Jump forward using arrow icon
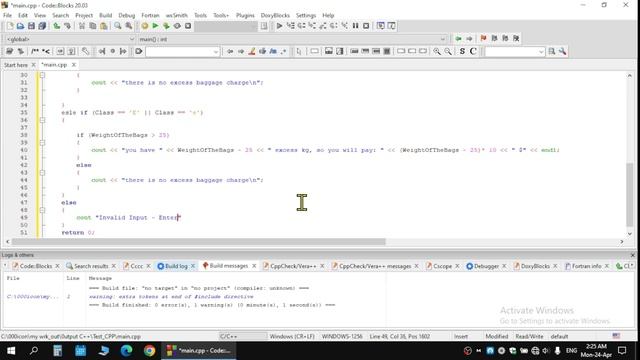The image size is (640, 360). 469,38
